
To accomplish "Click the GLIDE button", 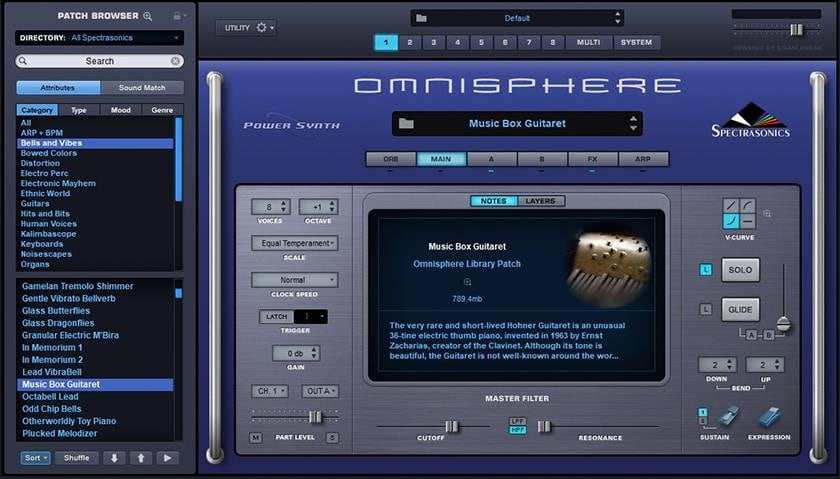I will point(740,310).
